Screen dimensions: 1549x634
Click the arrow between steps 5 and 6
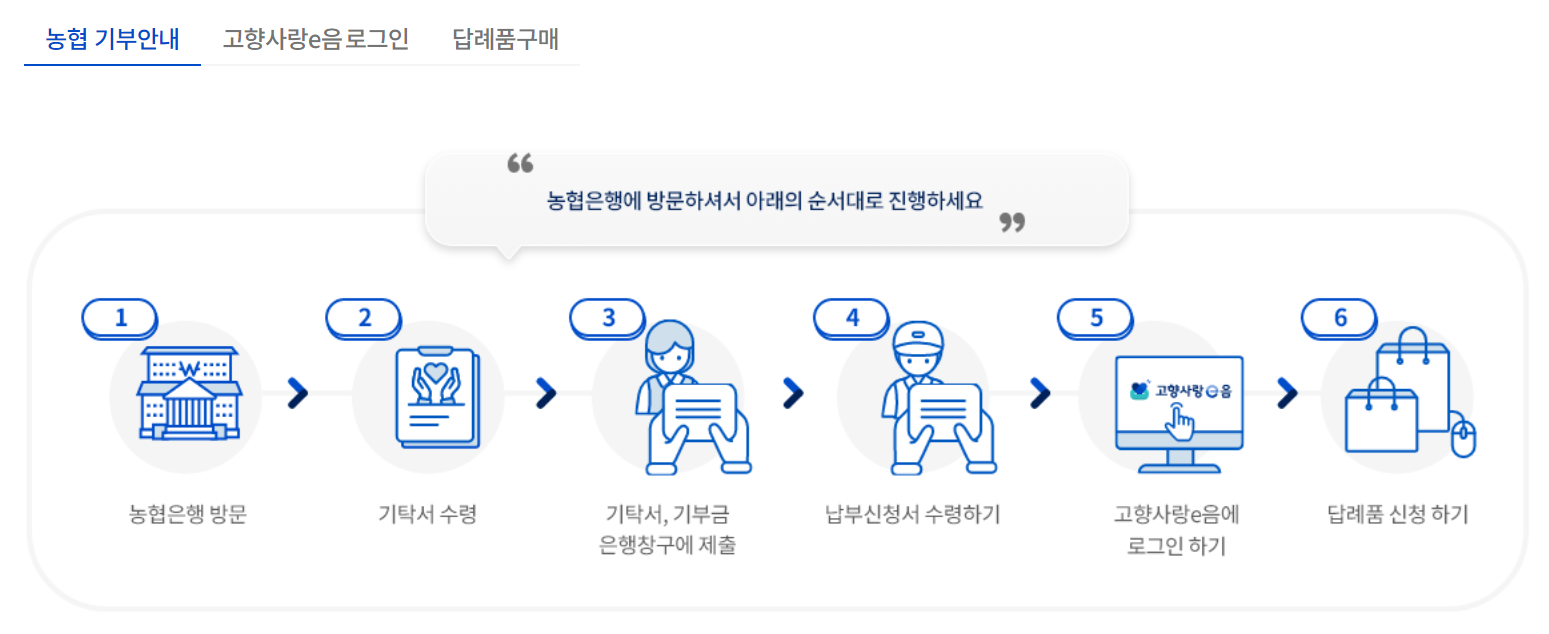pyautogui.click(x=1287, y=394)
